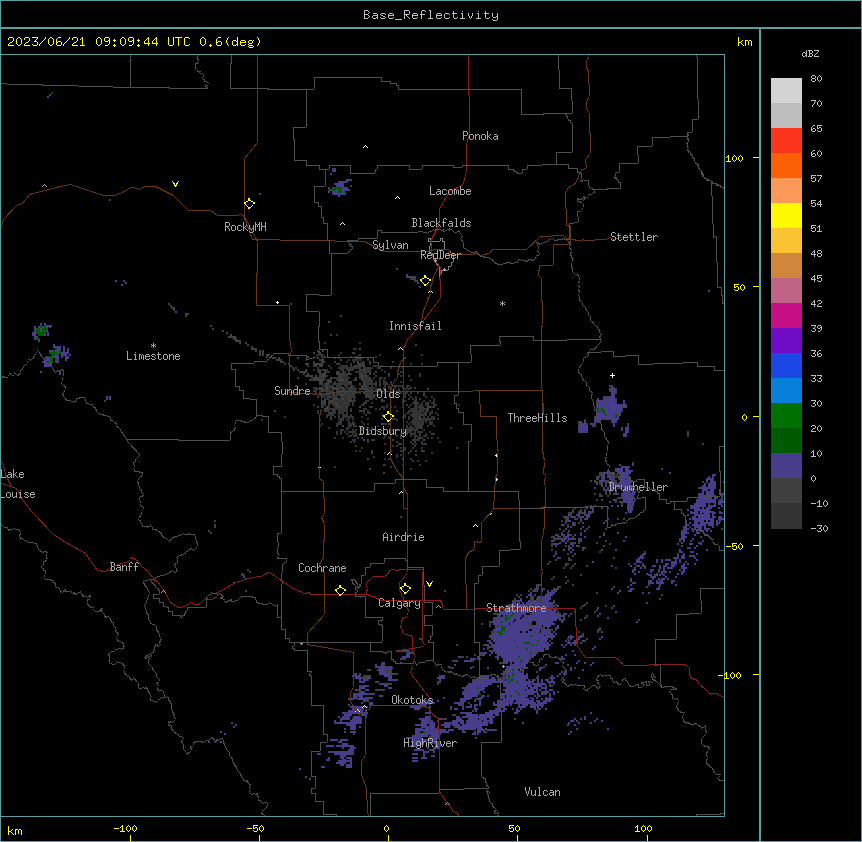Click the green 30 dBZ color swatch

786,416
